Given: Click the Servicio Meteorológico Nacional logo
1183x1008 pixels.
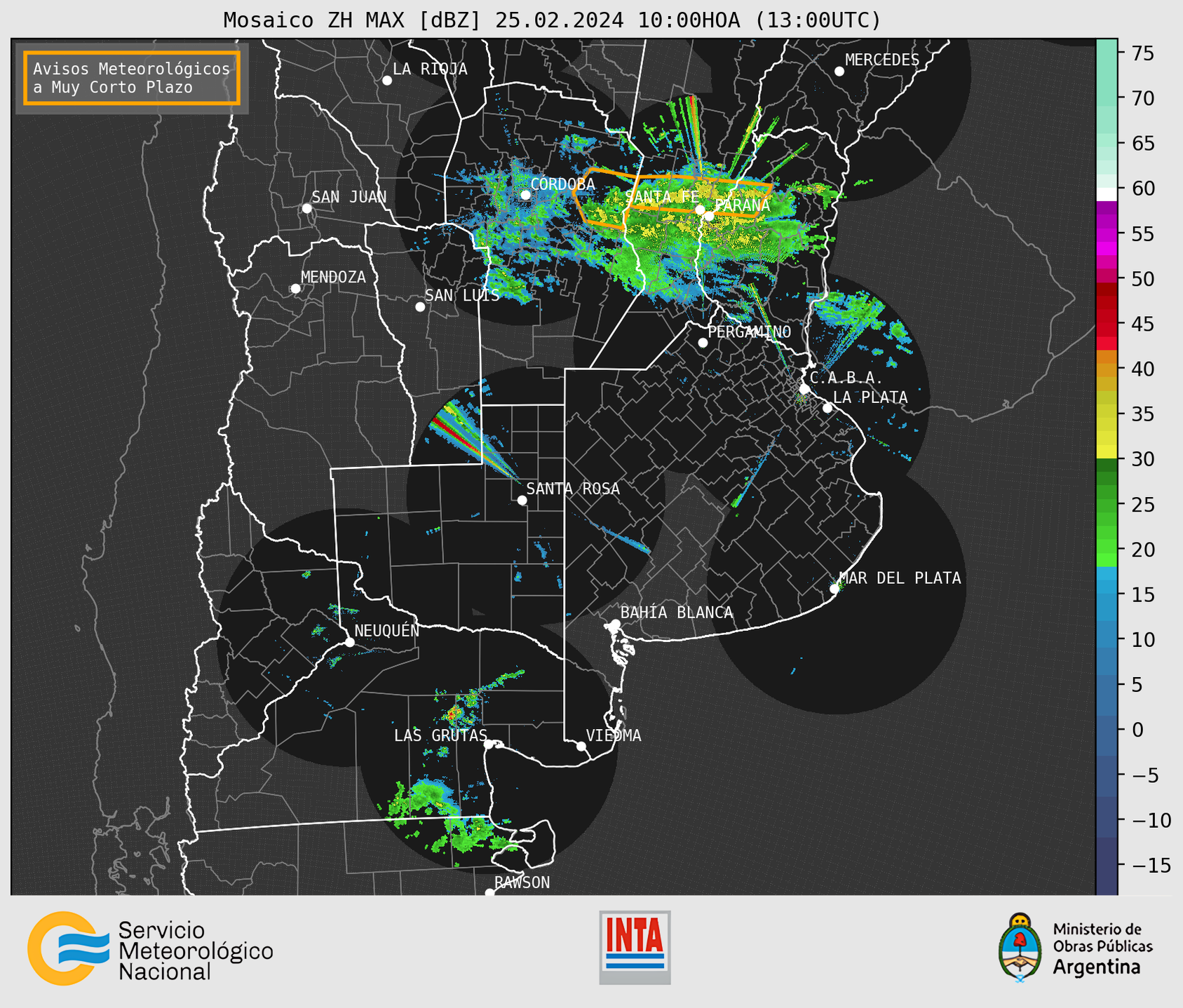Looking at the screenshot, I should click(150, 948).
